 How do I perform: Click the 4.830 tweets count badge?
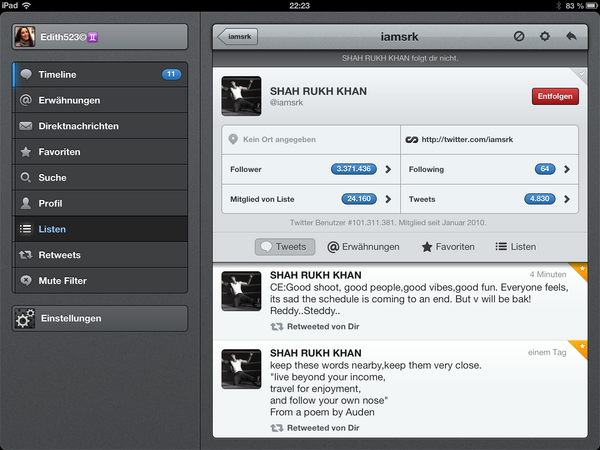[540, 199]
